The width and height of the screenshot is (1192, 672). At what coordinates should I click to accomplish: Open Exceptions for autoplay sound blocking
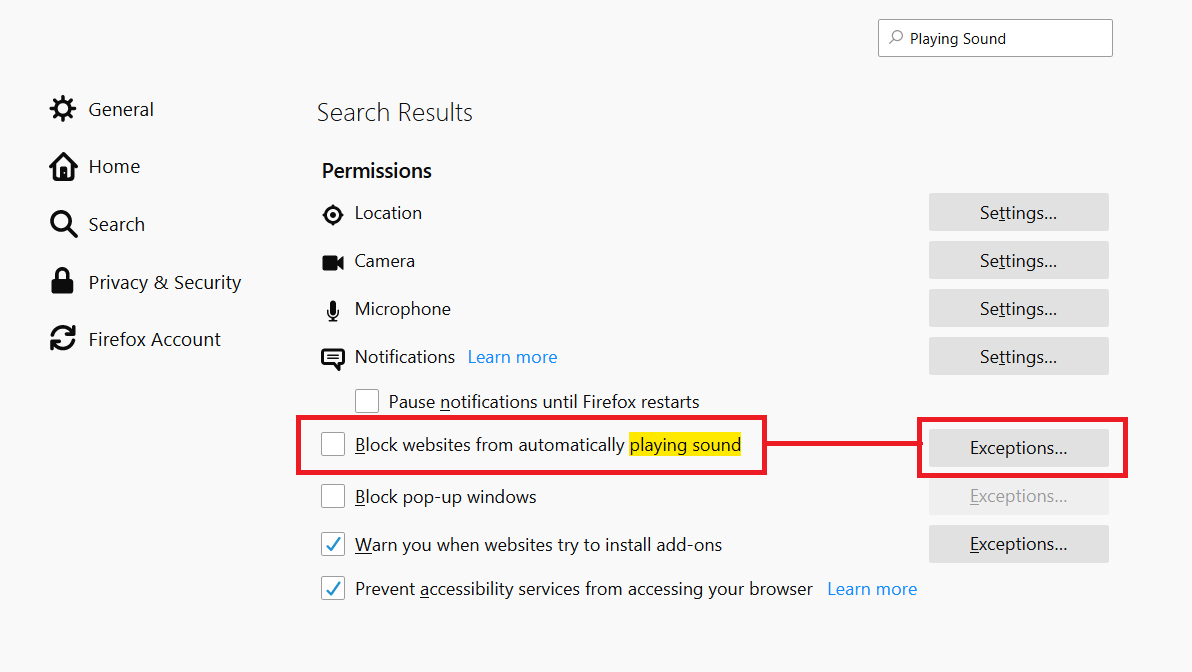coord(1018,448)
